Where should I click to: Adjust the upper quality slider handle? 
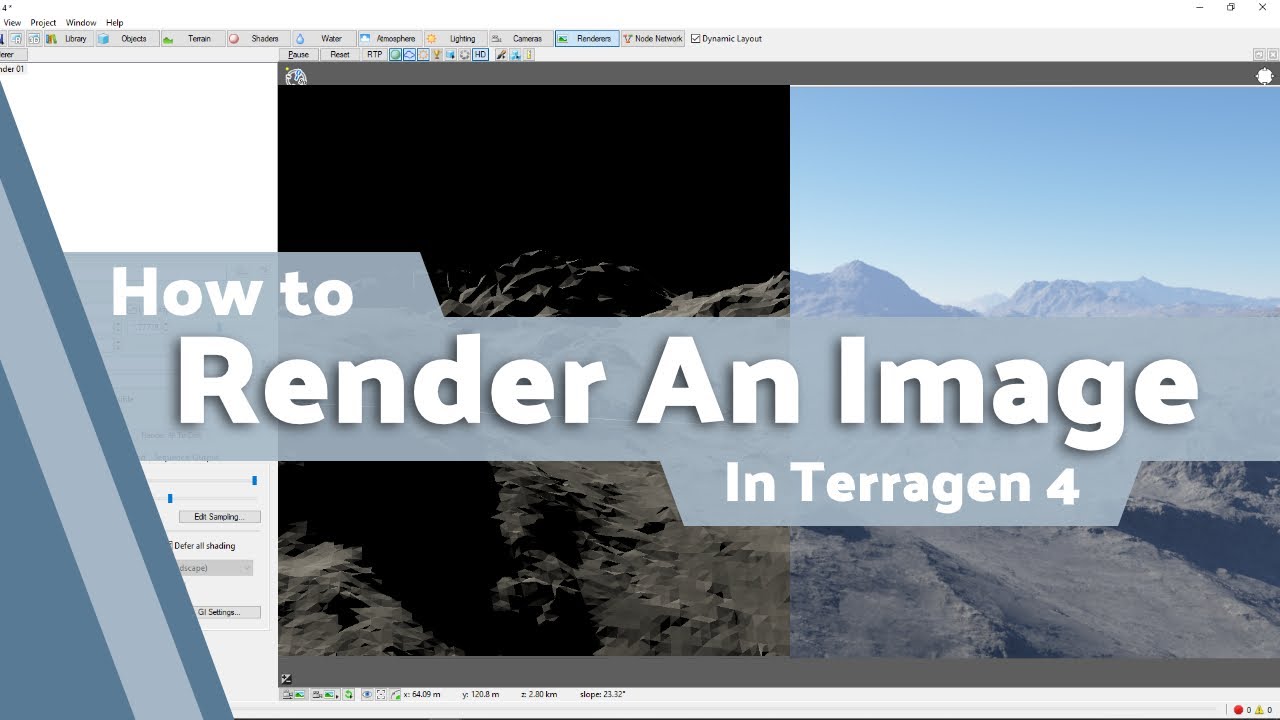254,481
